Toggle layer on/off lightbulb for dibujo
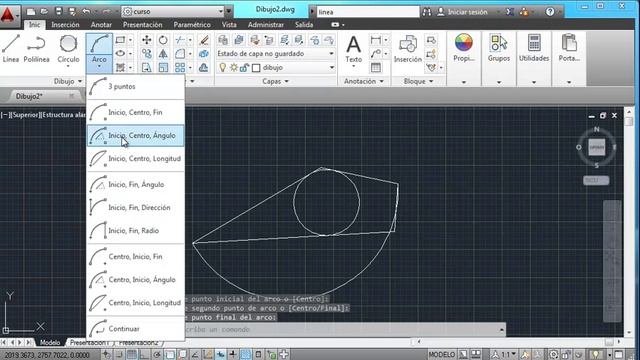Image resolution: width=640 pixels, height=360 pixels. coord(223,67)
